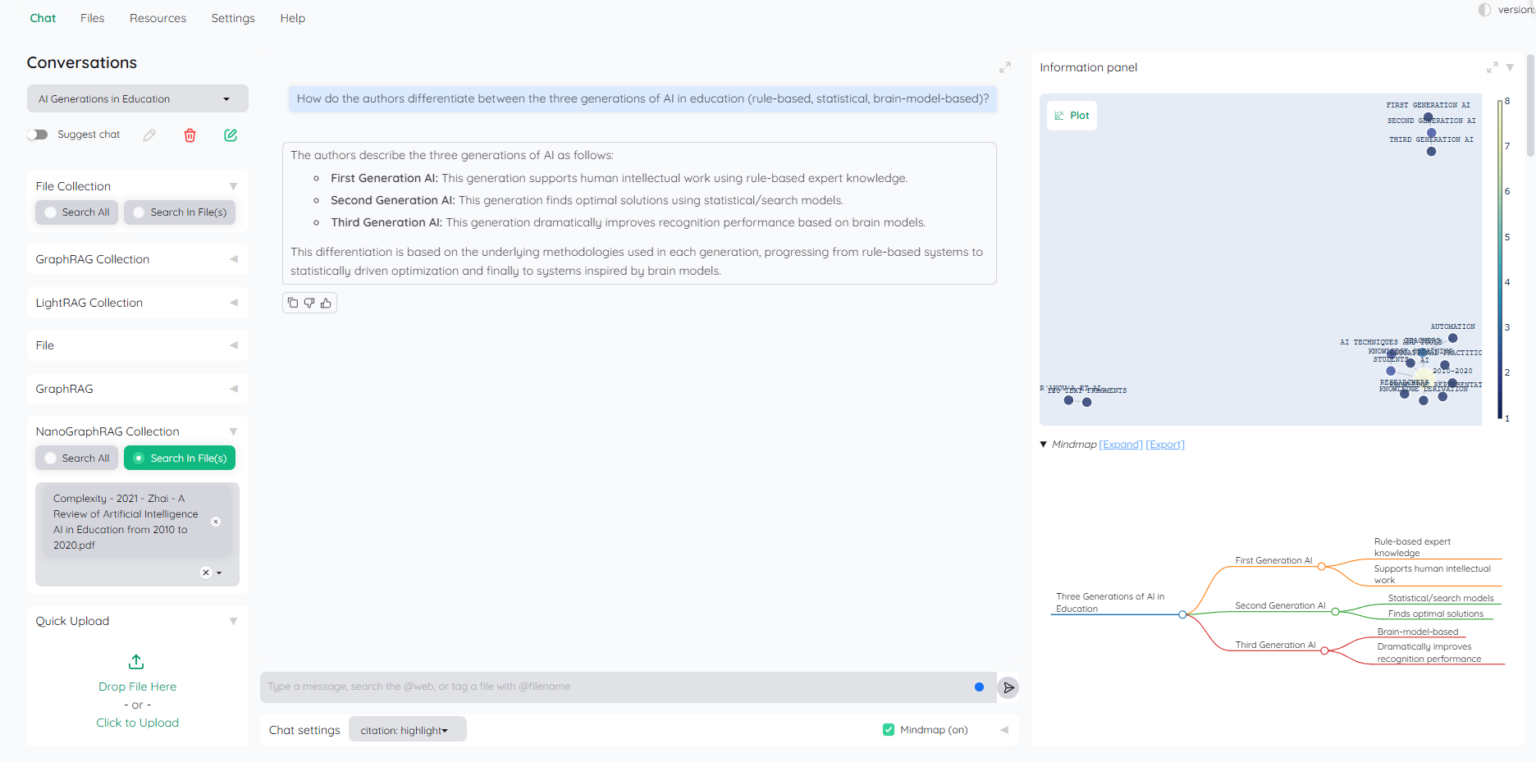Send the message with the paper plane icon
Image resolution: width=1536 pixels, height=762 pixels.
(1007, 687)
